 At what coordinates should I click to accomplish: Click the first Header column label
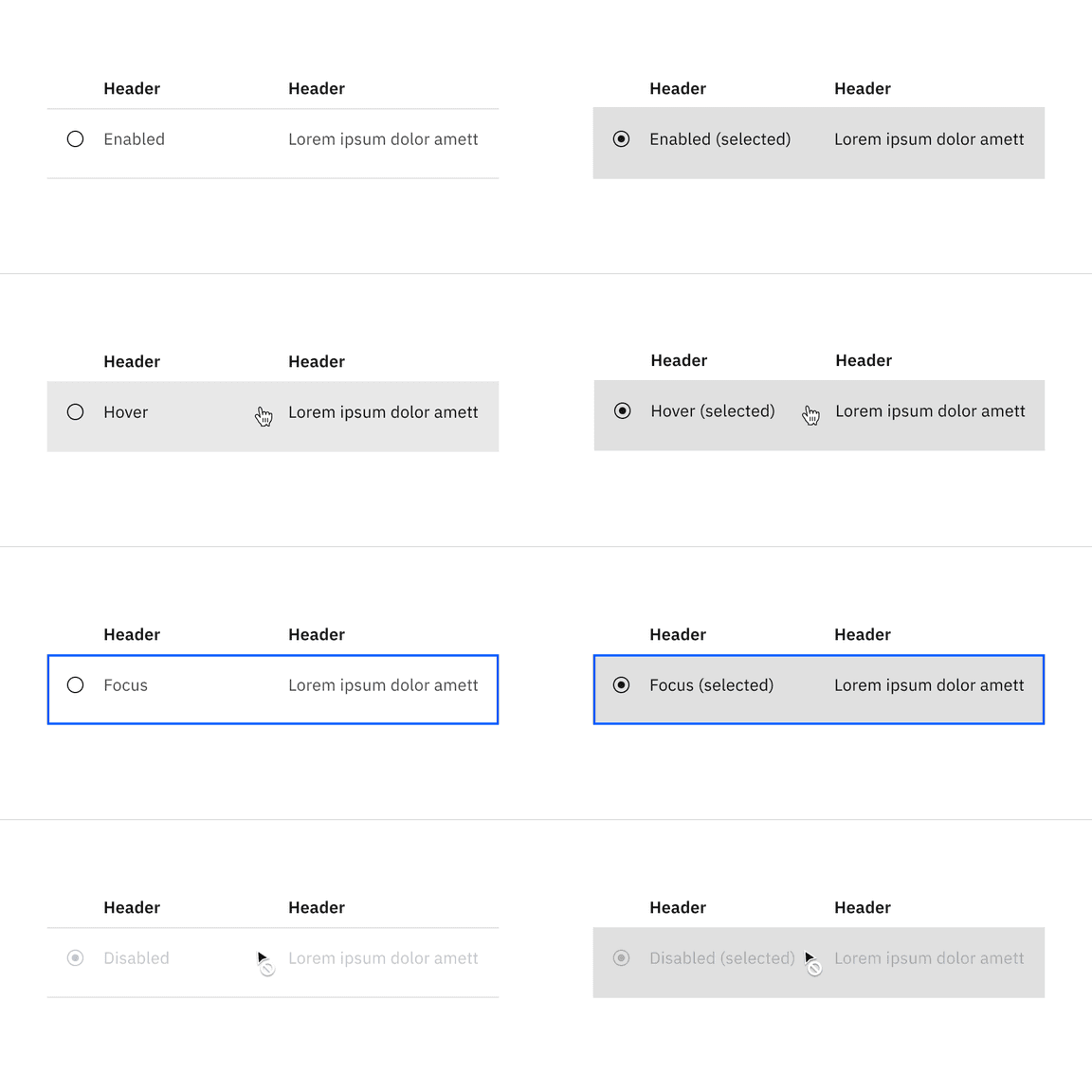[132, 88]
